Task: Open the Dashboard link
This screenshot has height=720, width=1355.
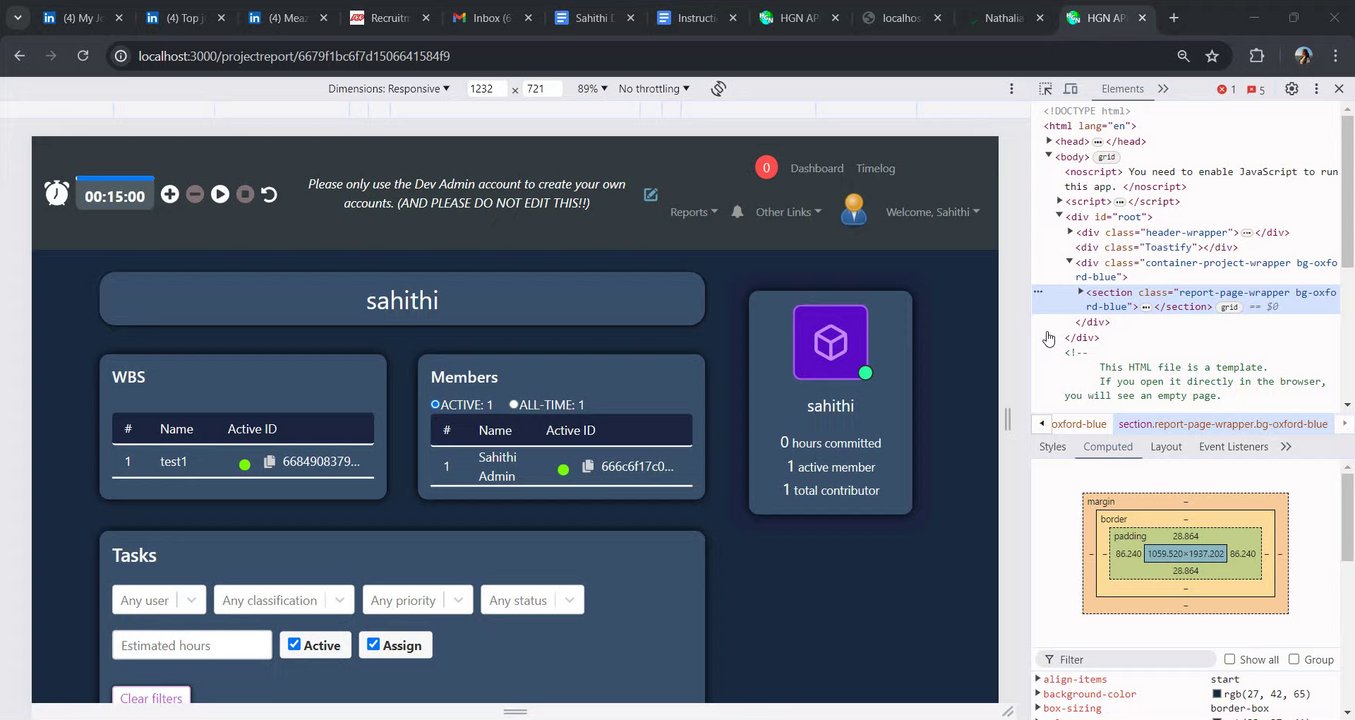Action: point(817,168)
